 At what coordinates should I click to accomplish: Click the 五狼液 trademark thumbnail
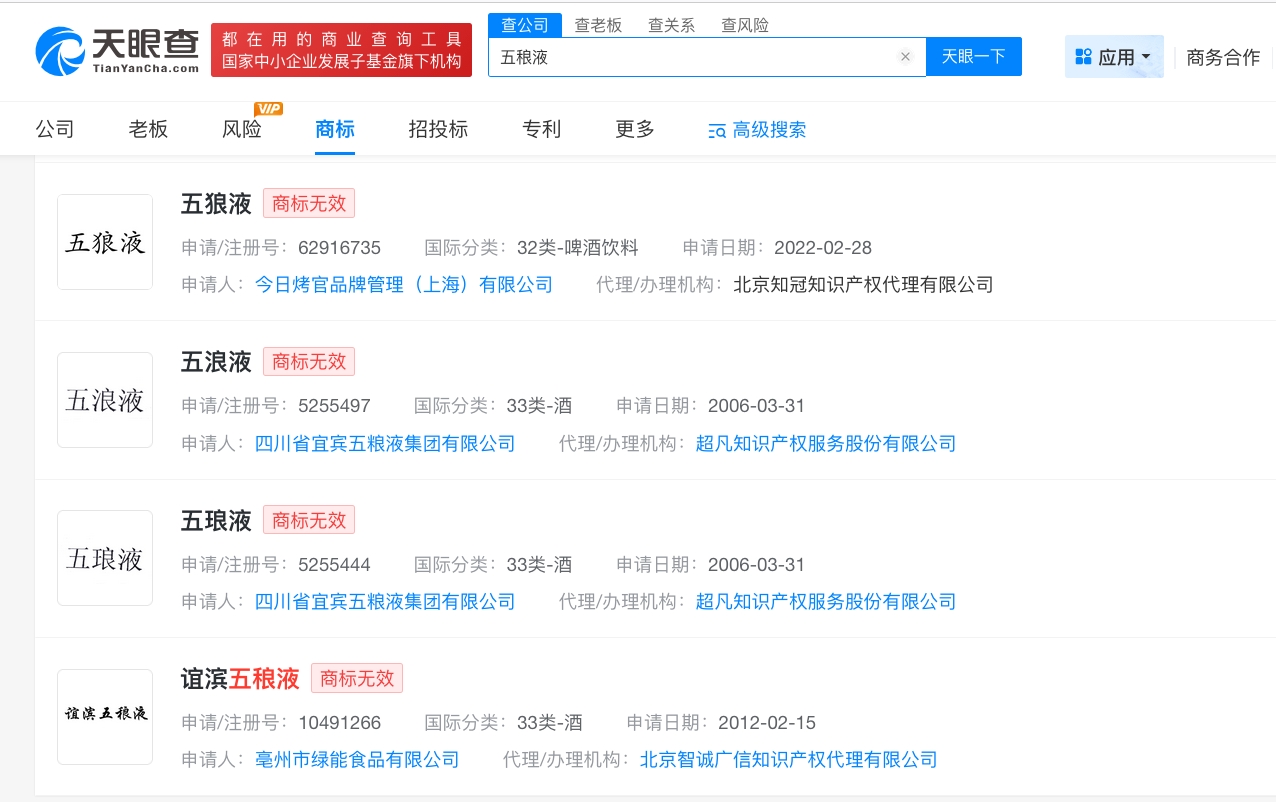(105, 242)
